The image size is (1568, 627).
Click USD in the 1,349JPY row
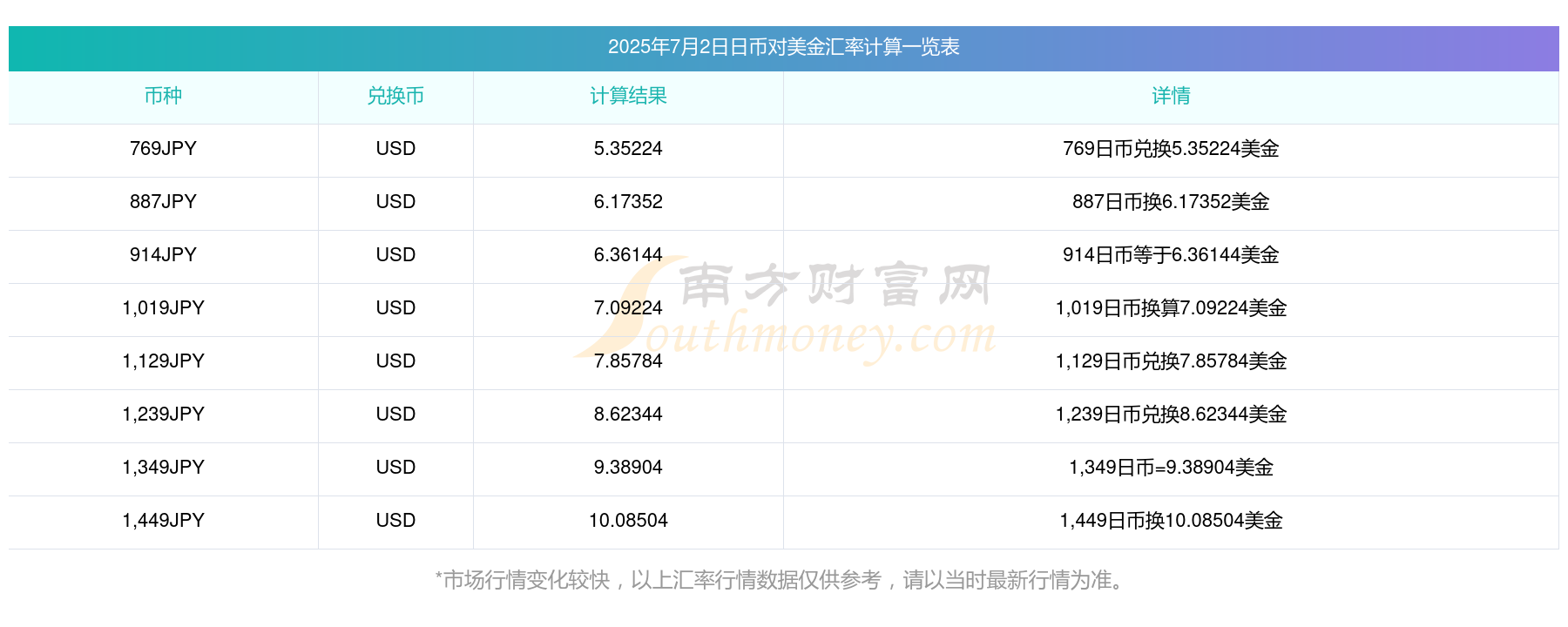(395, 468)
